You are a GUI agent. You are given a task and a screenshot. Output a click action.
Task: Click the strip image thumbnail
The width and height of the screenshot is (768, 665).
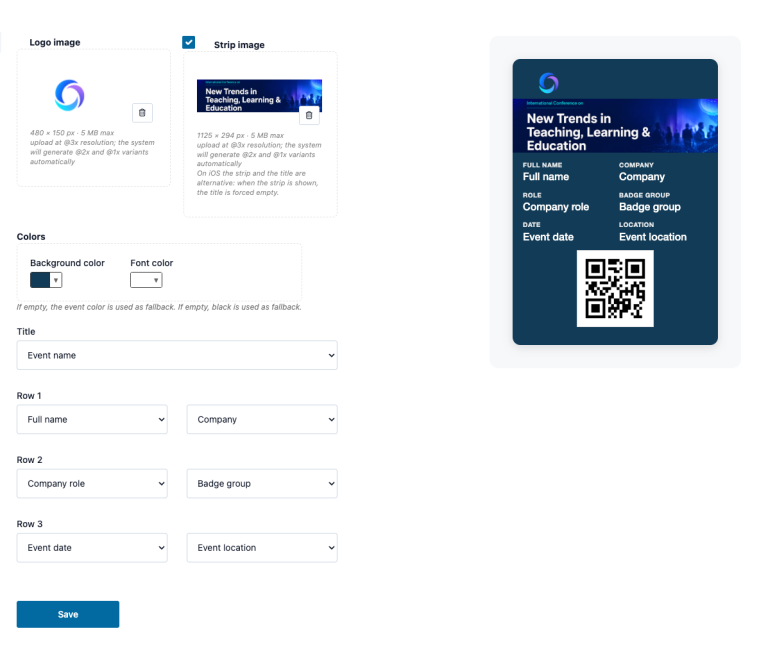pos(259,95)
